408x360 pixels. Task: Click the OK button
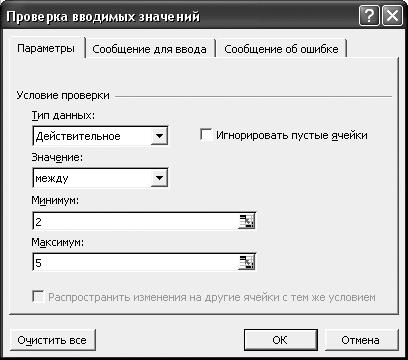point(280,340)
